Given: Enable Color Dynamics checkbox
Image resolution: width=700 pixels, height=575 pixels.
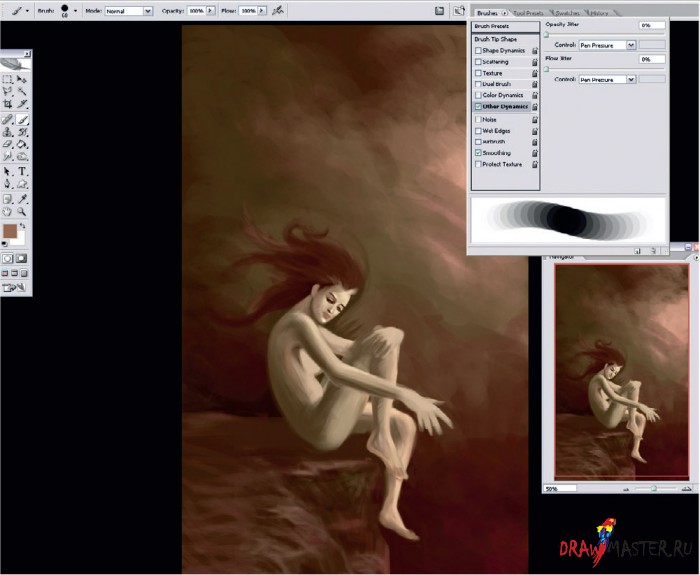Looking at the screenshot, I should 478,95.
